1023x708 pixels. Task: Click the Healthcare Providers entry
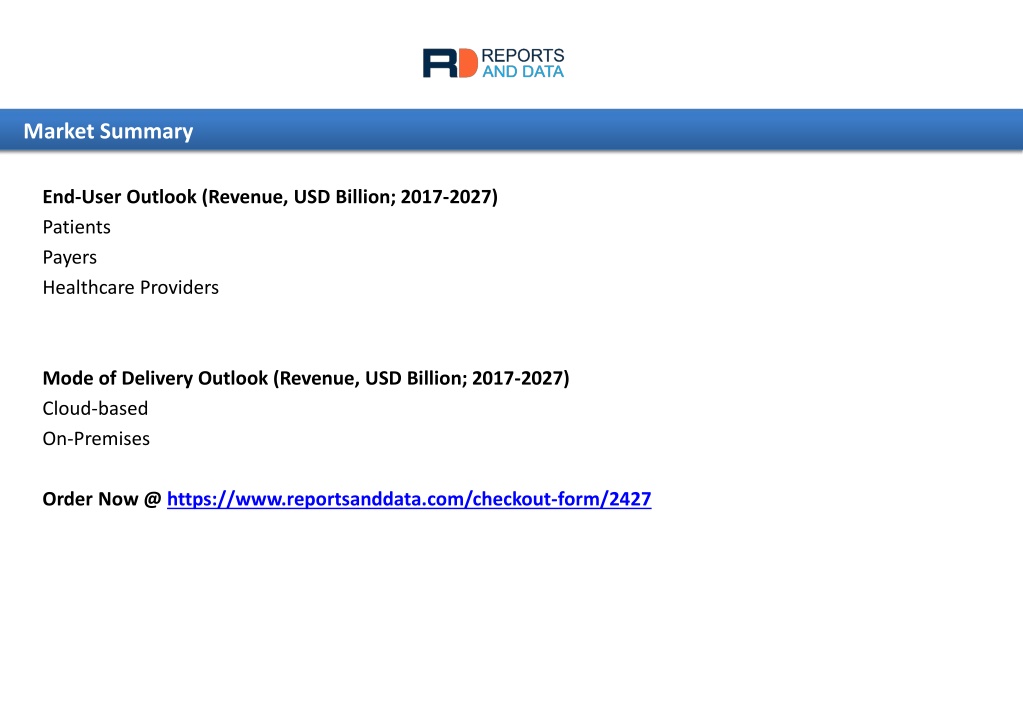pos(130,288)
